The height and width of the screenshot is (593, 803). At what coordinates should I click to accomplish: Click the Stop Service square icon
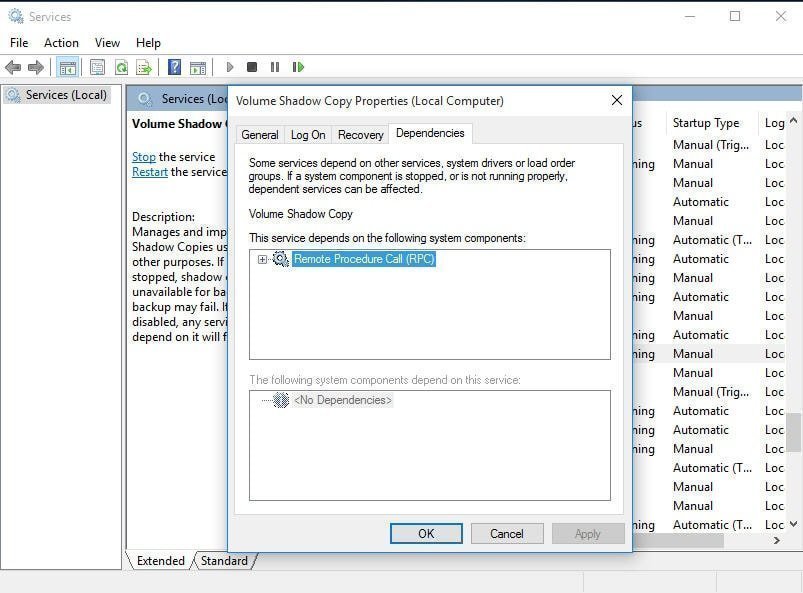click(x=252, y=67)
